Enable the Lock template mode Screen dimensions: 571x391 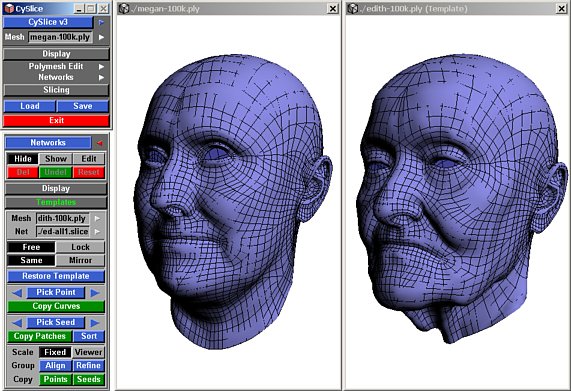click(x=80, y=247)
